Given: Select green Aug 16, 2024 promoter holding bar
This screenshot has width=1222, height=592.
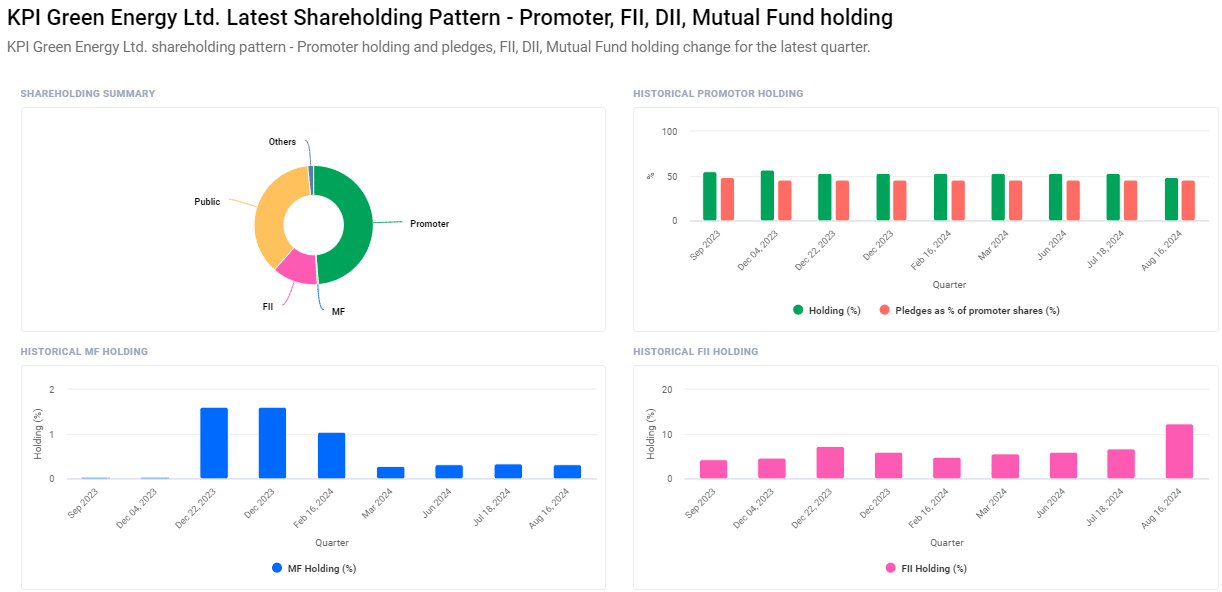Looking at the screenshot, I should coord(1171,199).
